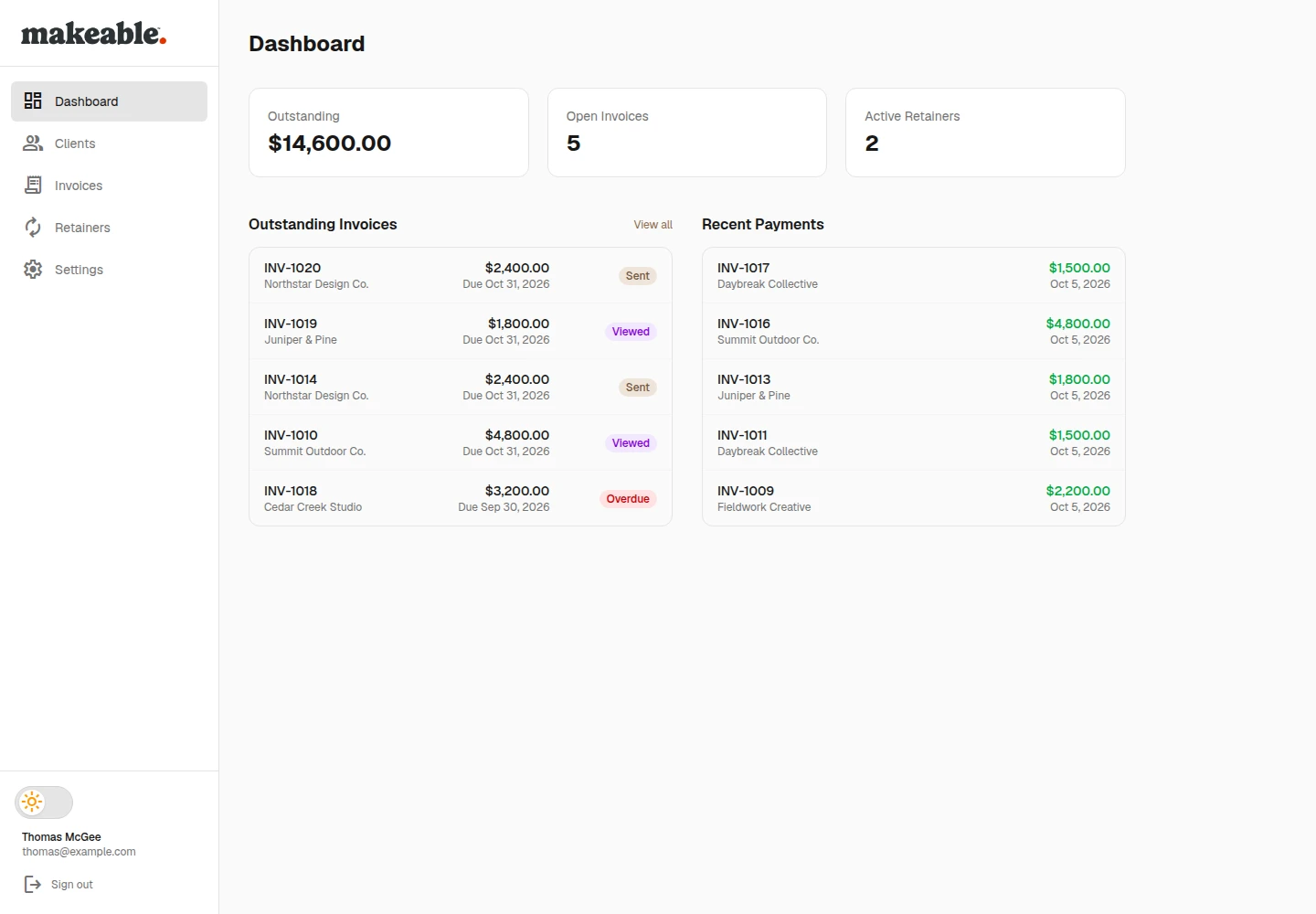Click the $3,200.00 invoice amount
The image size is (1316, 914).
517,491
